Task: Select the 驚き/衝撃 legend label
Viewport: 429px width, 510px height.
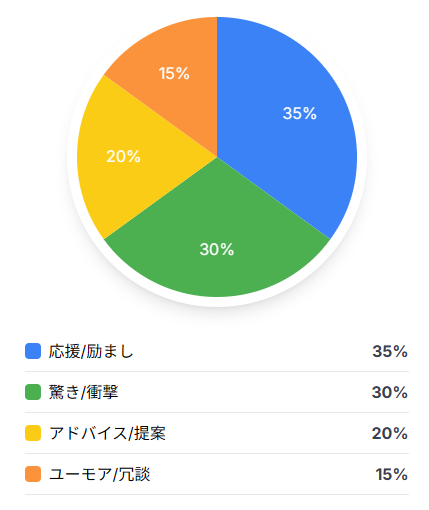Action: (83, 392)
